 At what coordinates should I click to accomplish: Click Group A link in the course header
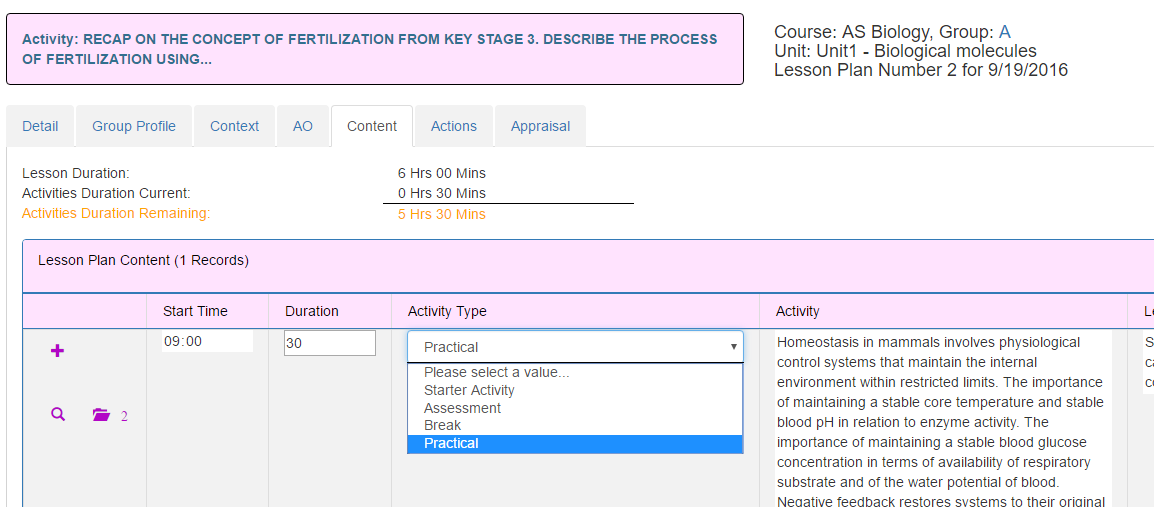(1004, 32)
